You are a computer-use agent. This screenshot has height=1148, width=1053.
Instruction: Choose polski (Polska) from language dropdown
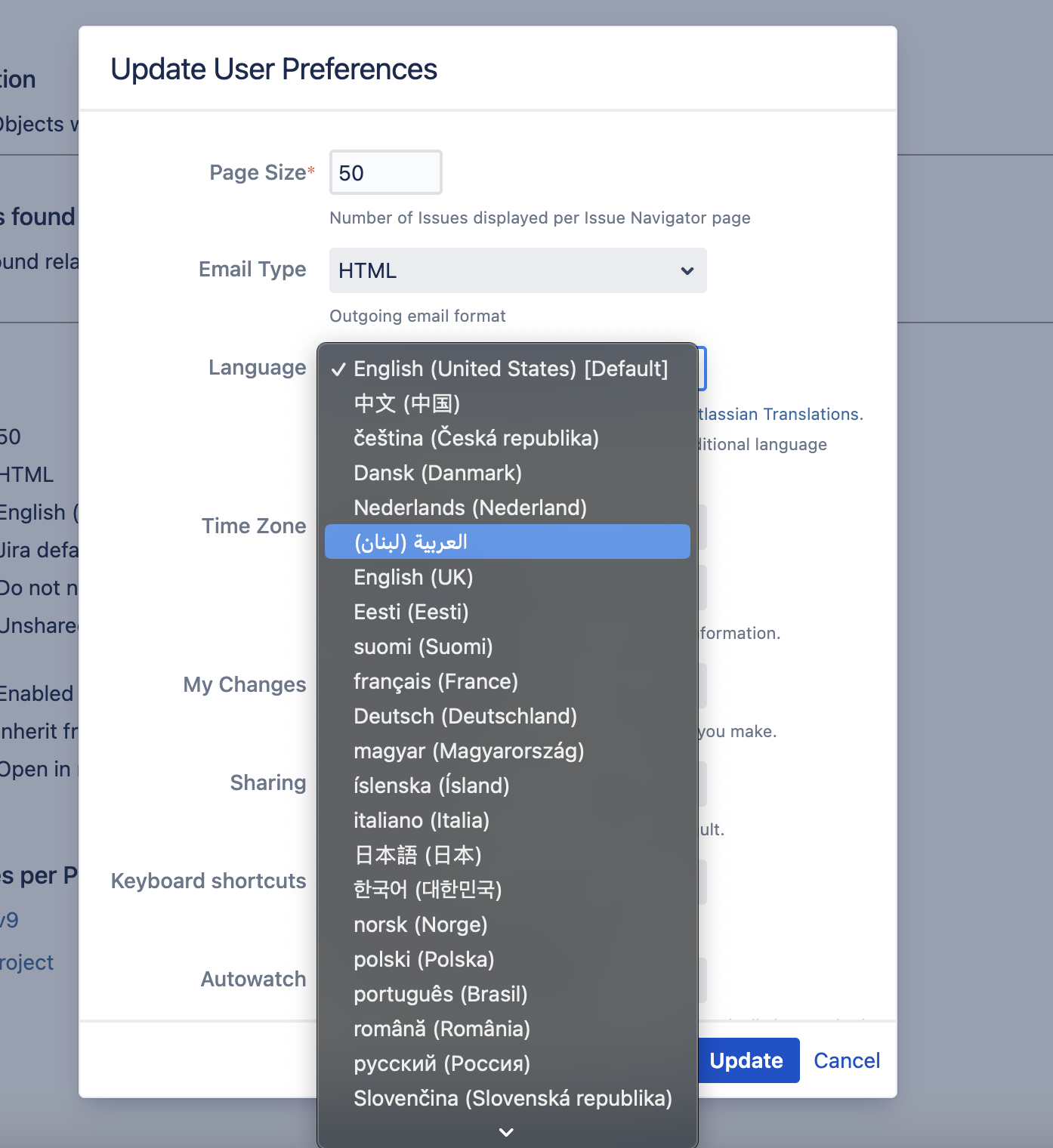506,959
